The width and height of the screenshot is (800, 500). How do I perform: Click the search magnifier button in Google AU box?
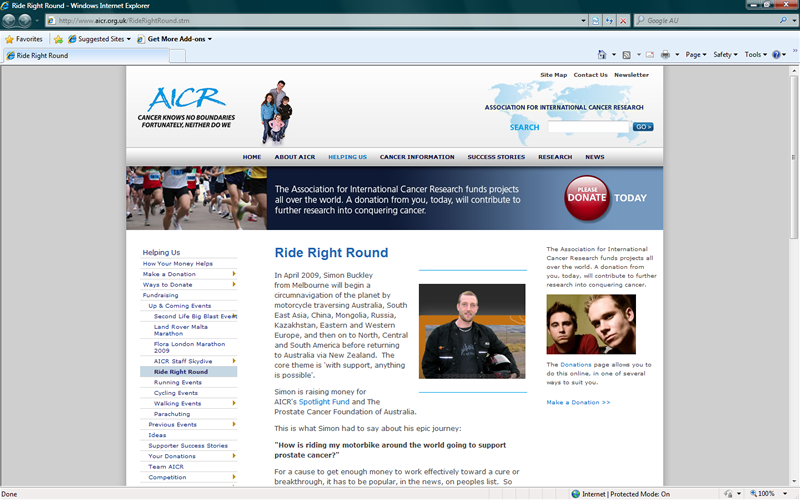coord(783,20)
